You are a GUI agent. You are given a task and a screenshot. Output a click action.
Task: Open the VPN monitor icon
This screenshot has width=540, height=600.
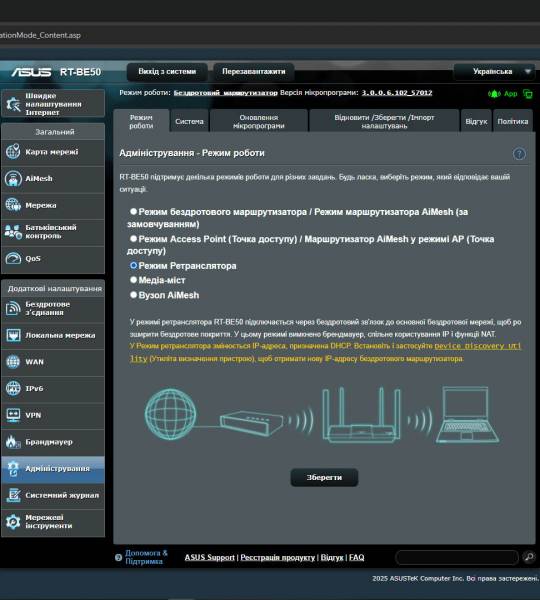pyautogui.click(x=13, y=415)
